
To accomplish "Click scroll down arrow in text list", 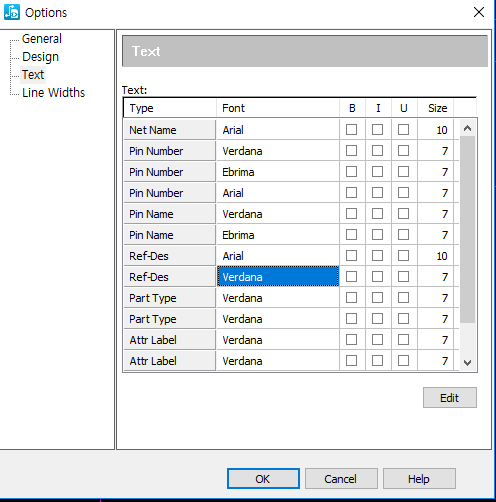I will [x=467, y=363].
